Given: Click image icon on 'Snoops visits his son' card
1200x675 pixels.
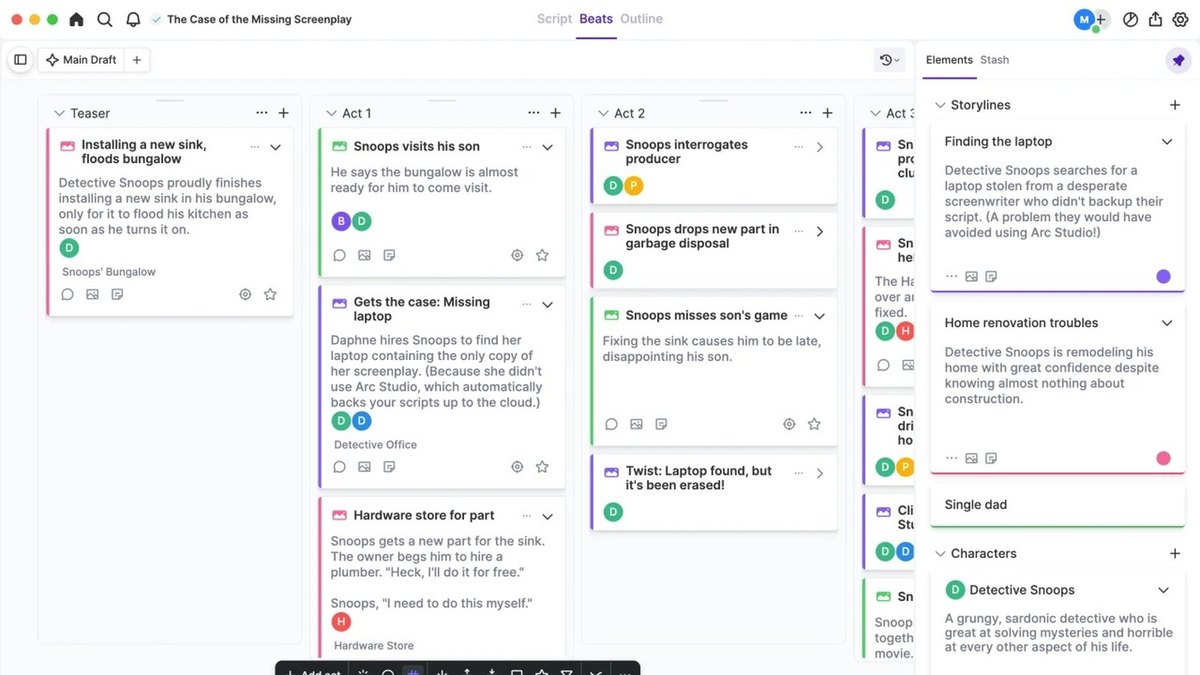Looking at the screenshot, I should pos(365,256).
